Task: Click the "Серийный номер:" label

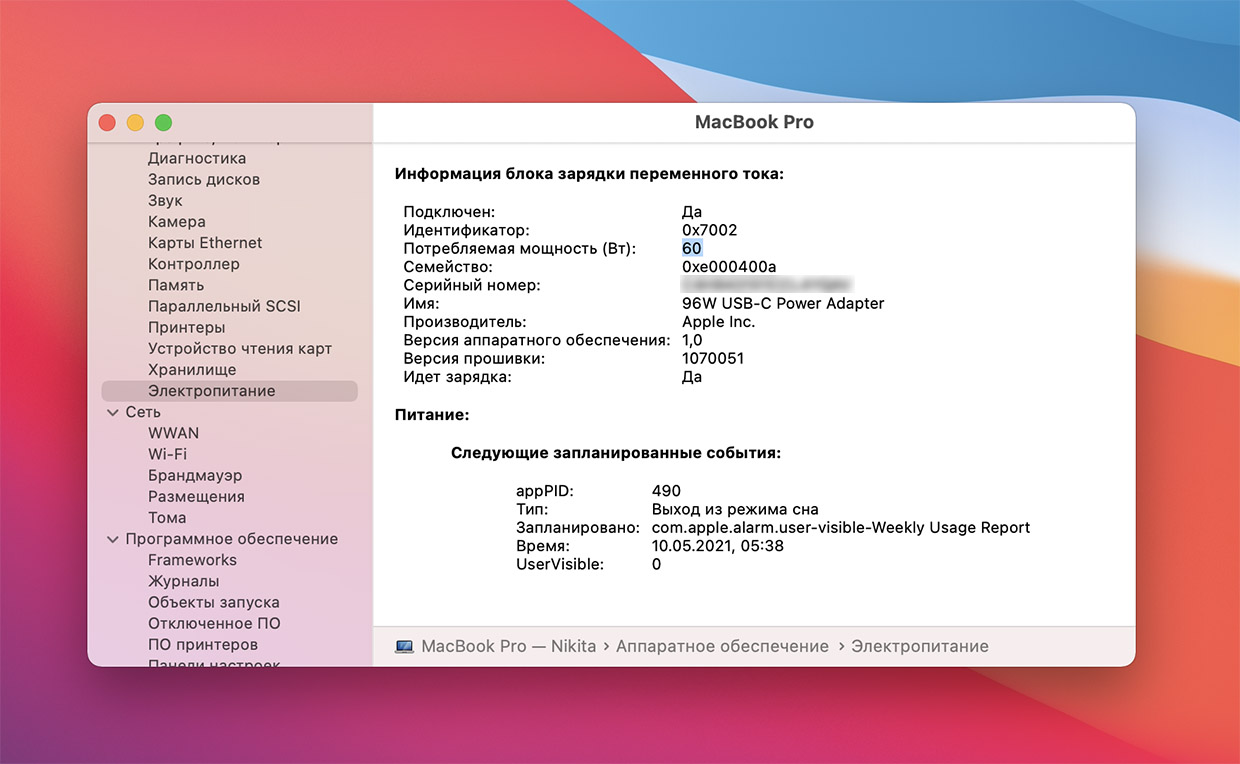Action: click(472, 285)
